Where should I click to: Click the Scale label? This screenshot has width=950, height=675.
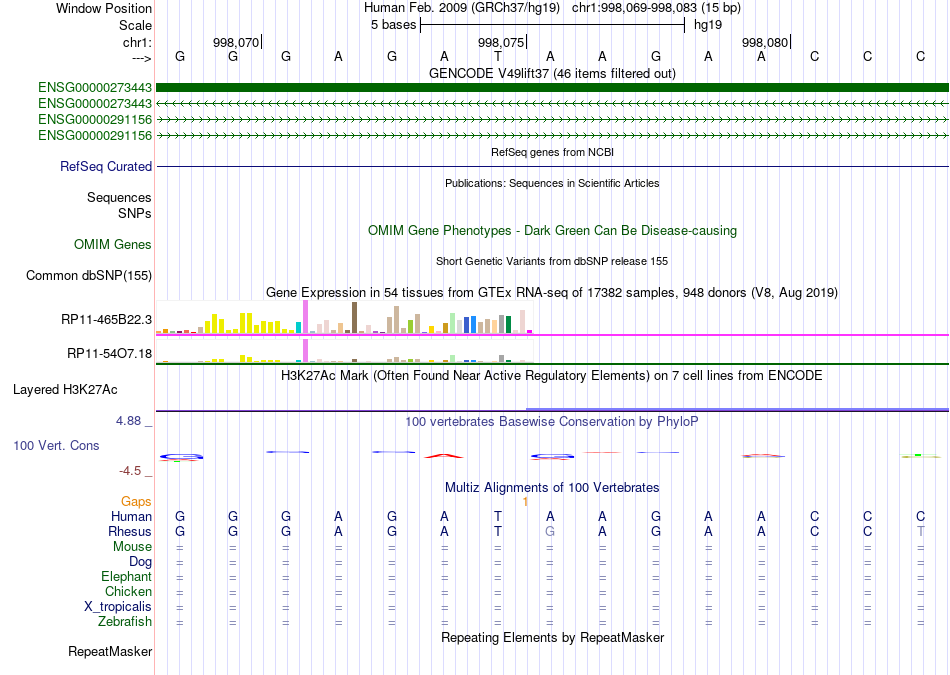(135, 25)
